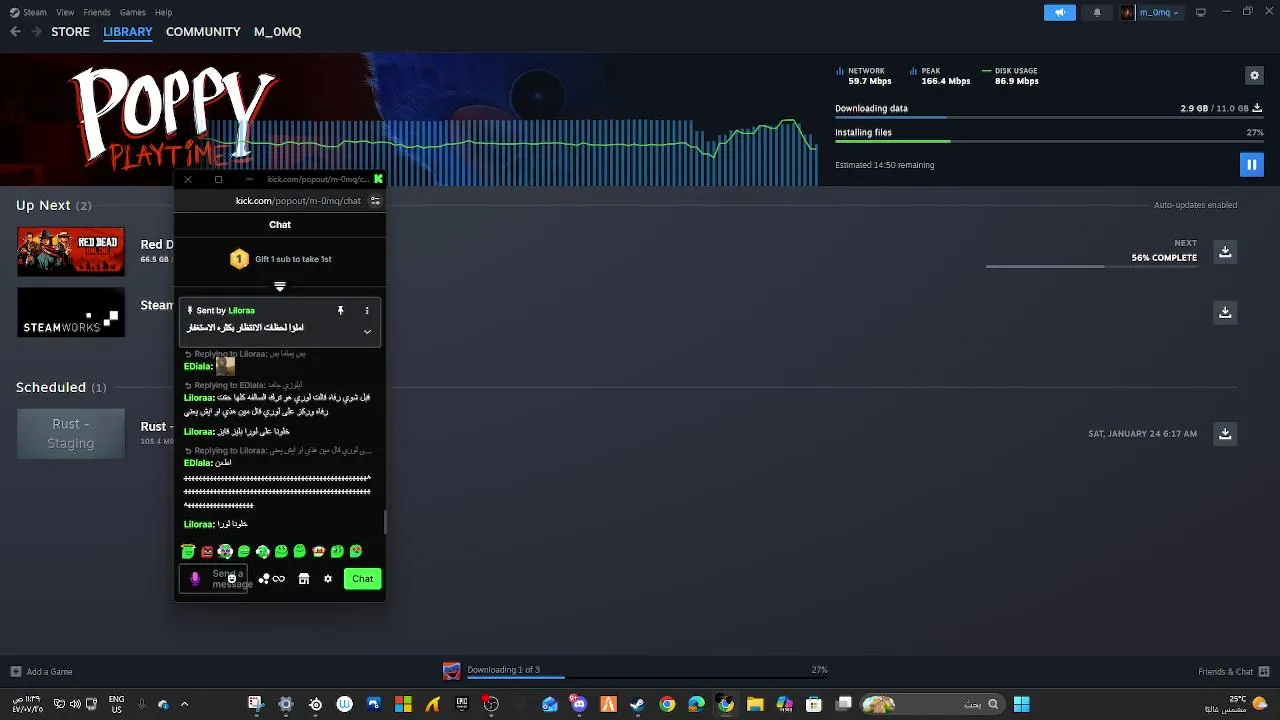Image resolution: width=1280 pixels, height=720 pixels.
Task: Open the Help menu
Action: [163, 12]
